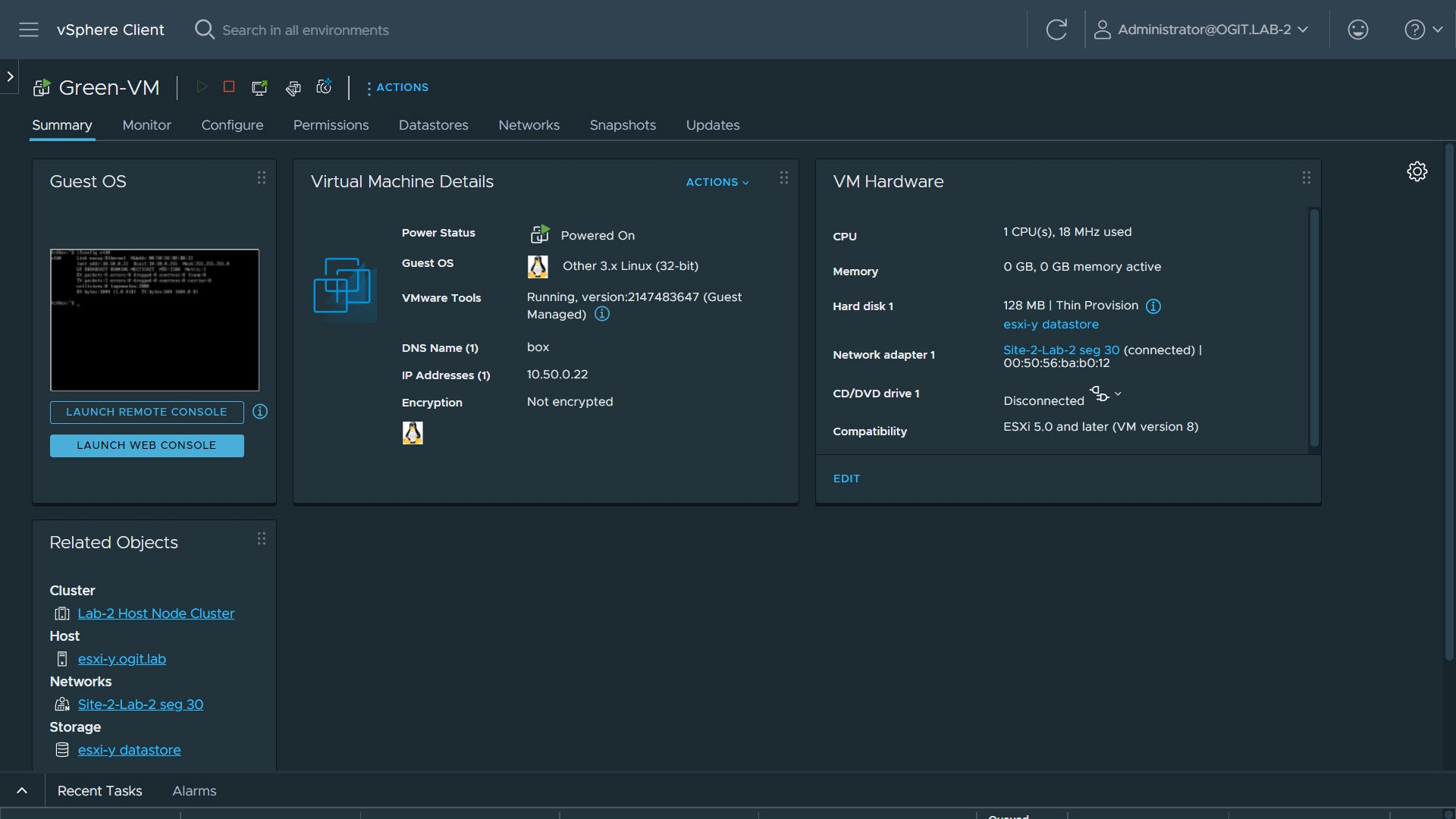The image size is (1456, 819).
Task: Click the Launch Web Console button
Action: 146,446
